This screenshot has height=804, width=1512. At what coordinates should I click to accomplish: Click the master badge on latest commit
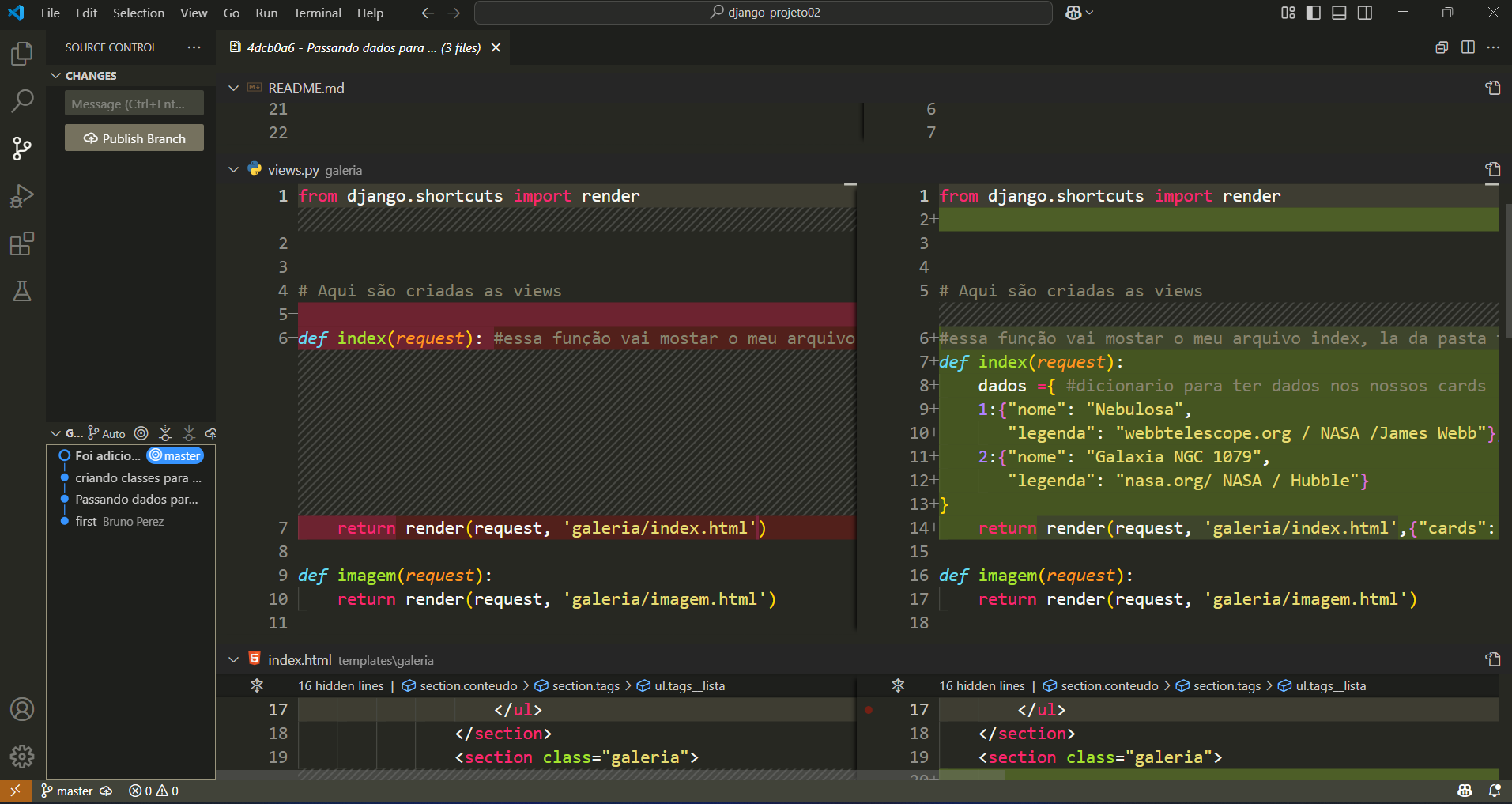[x=175, y=455]
